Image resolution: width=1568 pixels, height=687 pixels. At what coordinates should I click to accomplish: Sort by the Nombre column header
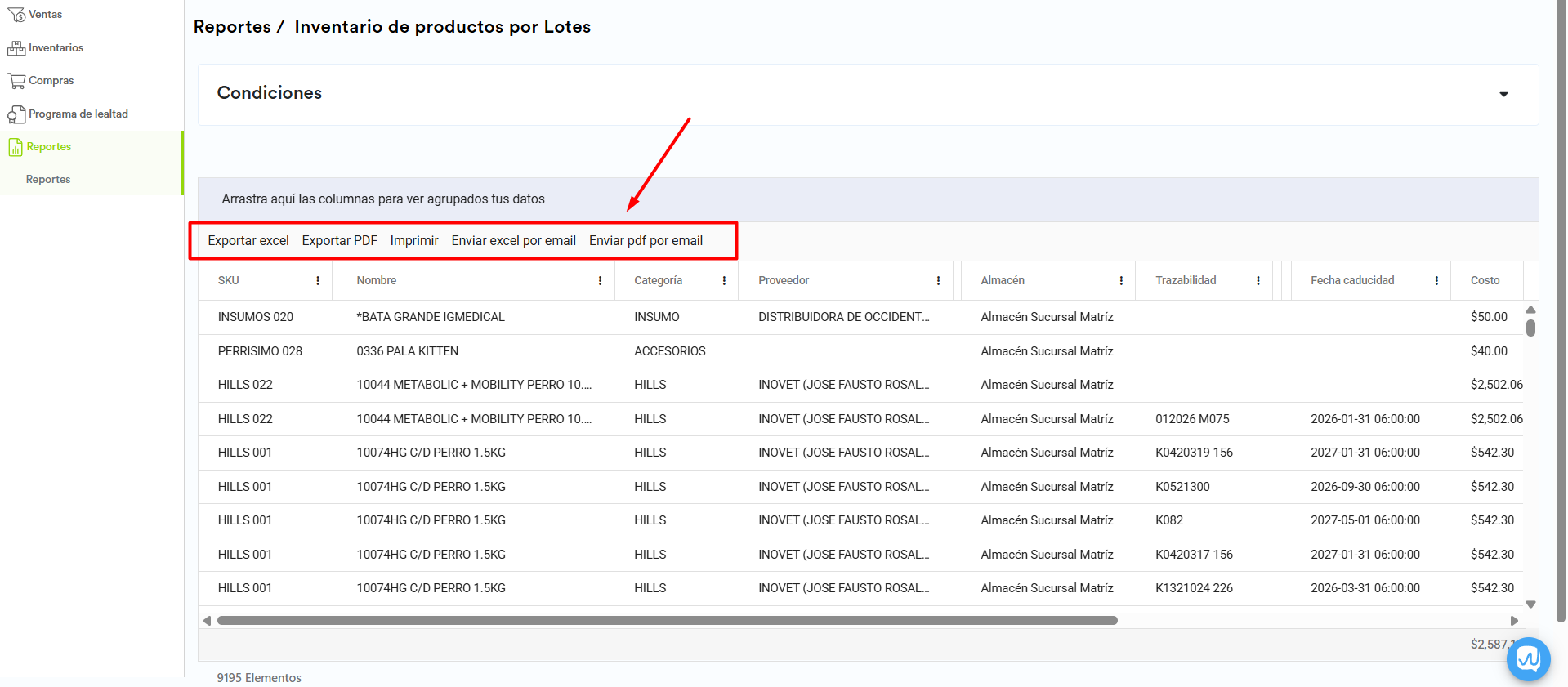(376, 280)
